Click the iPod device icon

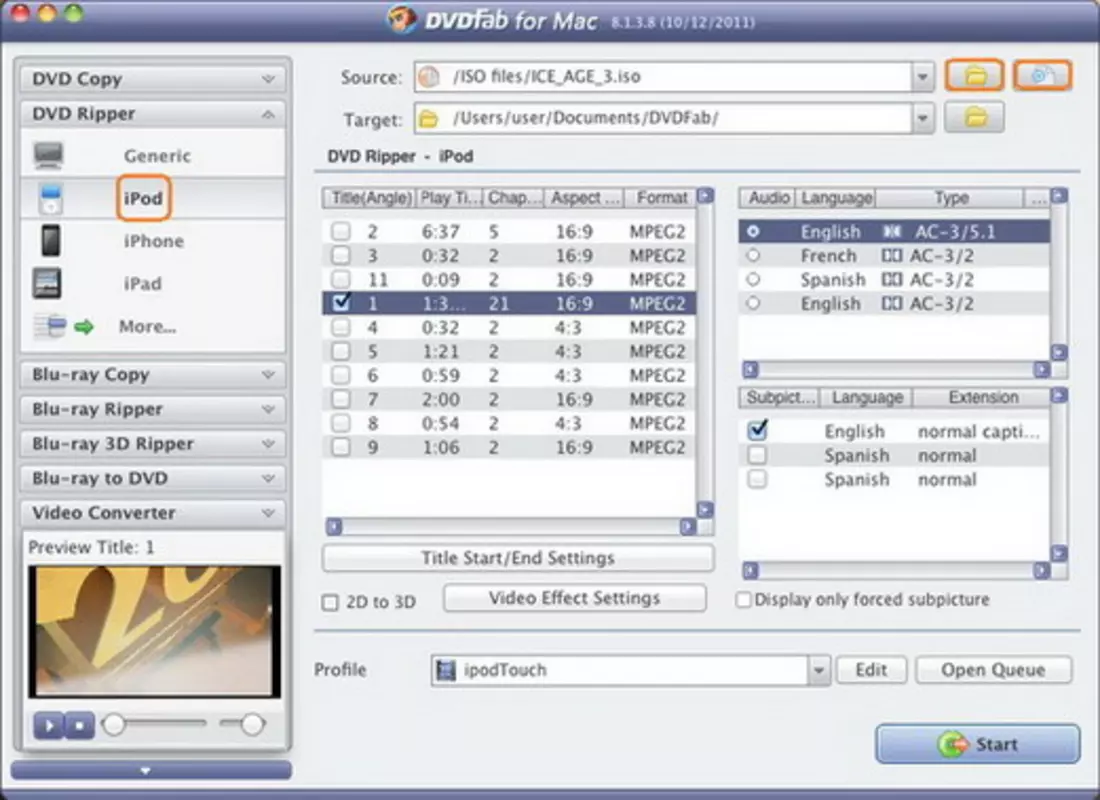tap(51, 199)
